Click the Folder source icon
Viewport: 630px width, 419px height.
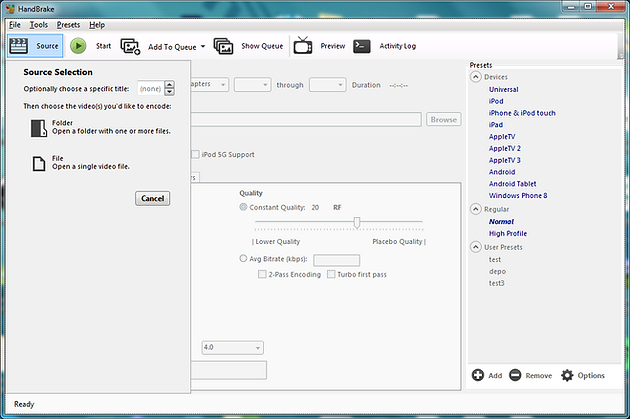click(39, 129)
